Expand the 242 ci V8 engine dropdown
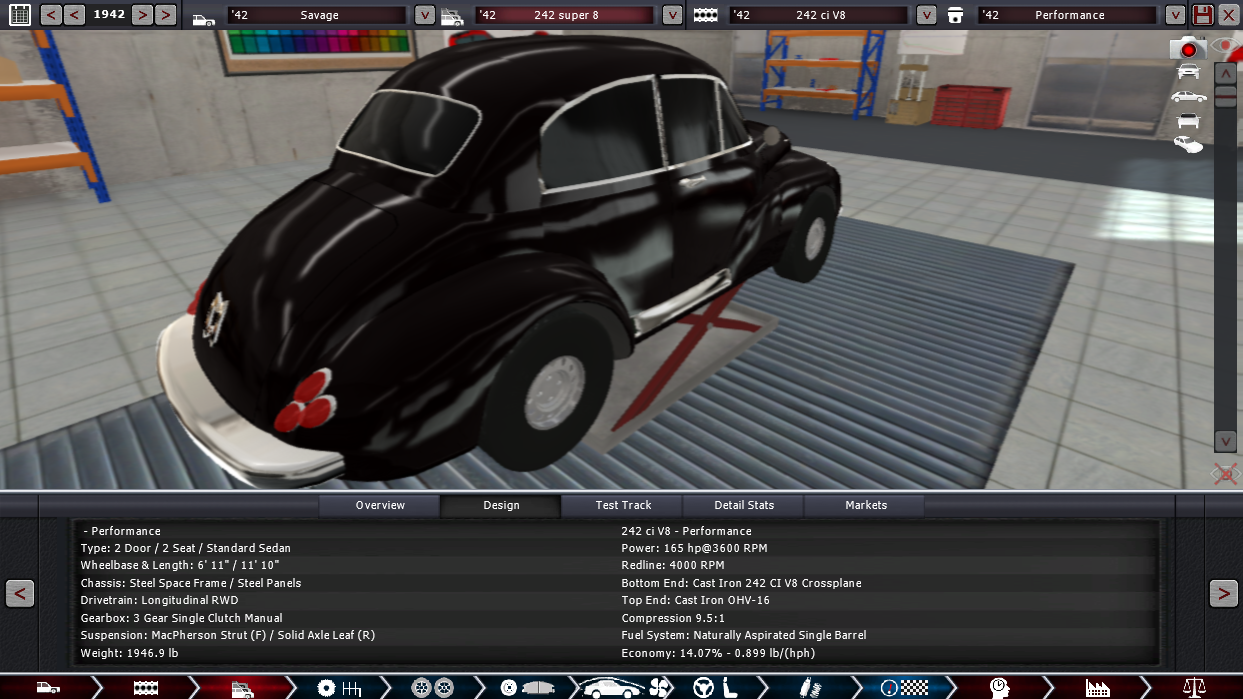Screen dimensions: 1243x699 pos(927,15)
